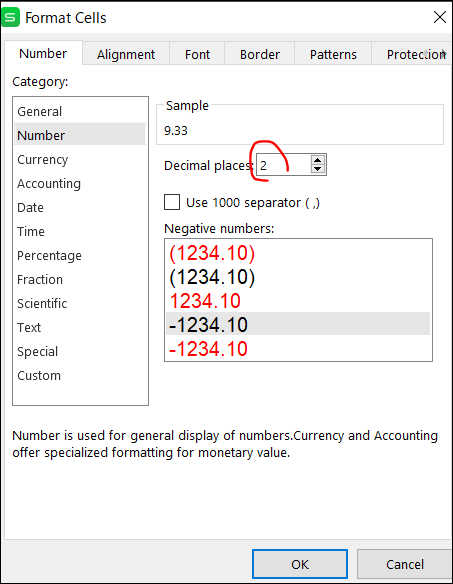Viewport: 453px width, 584px height.
Task: Enable the Use 1000 separator checkbox
Action: [x=172, y=202]
